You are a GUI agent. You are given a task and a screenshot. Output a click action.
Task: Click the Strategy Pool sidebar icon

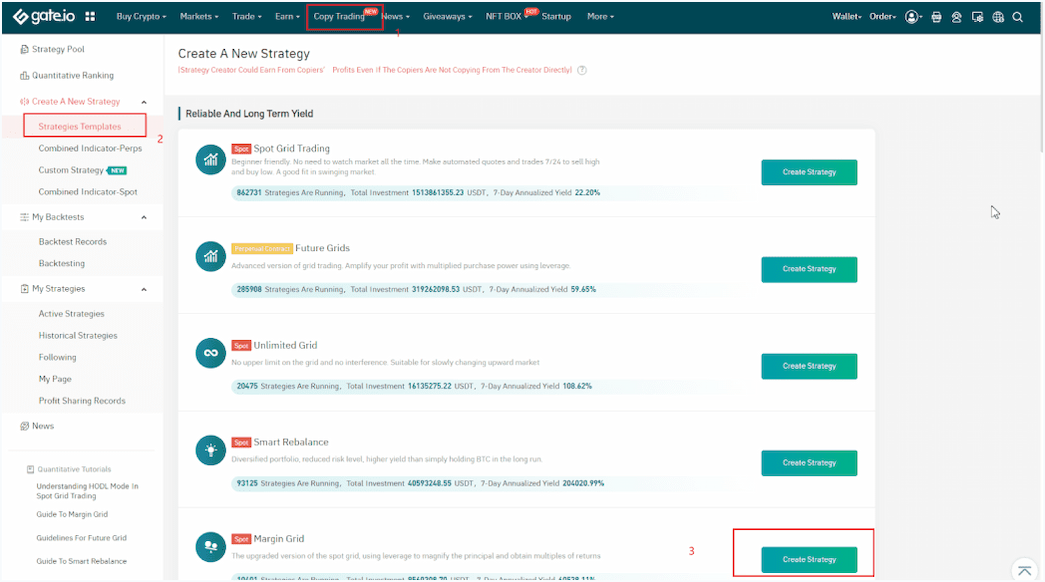point(25,49)
